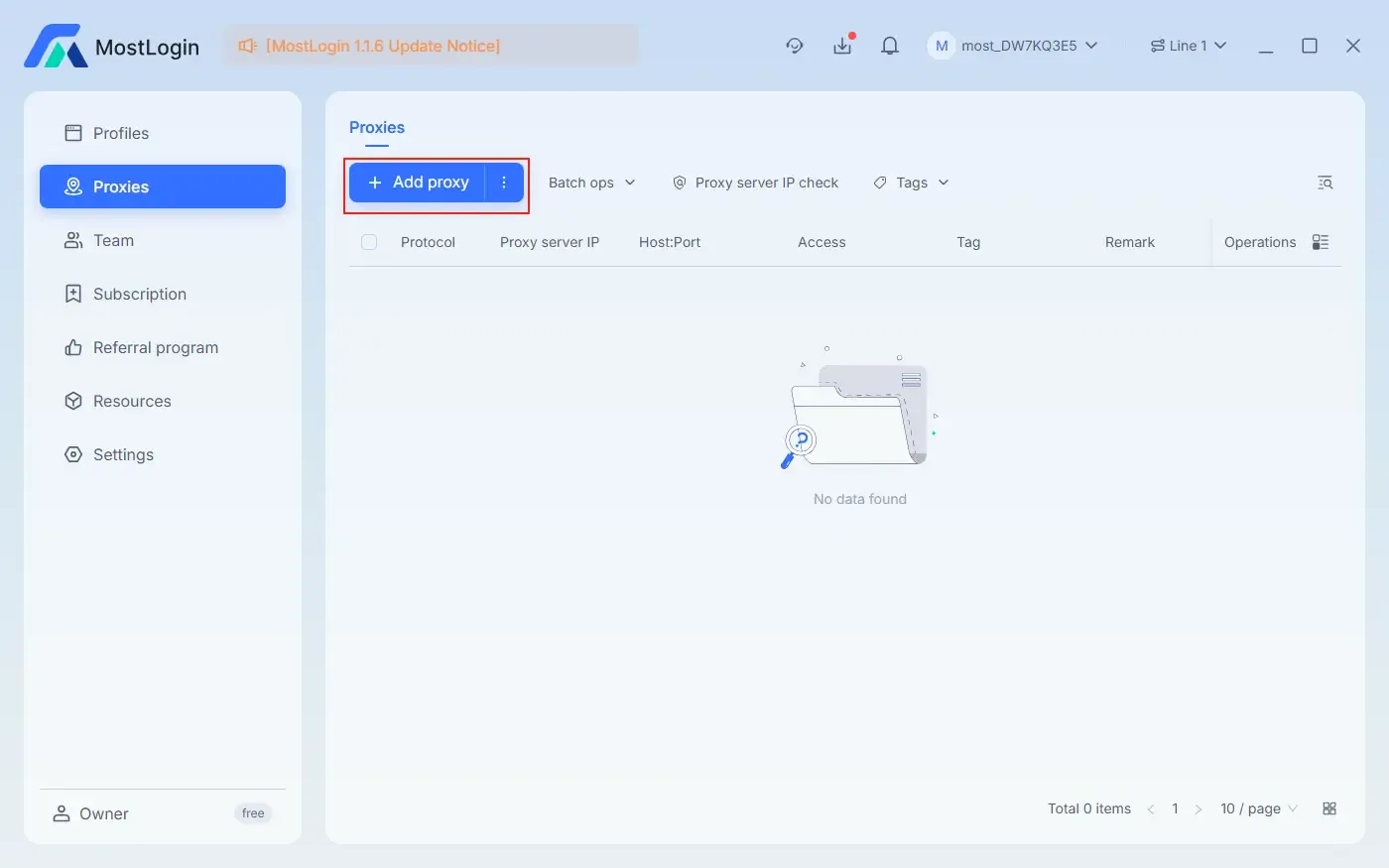
Task: Click the Access column header
Action: (x=821, y=242)
